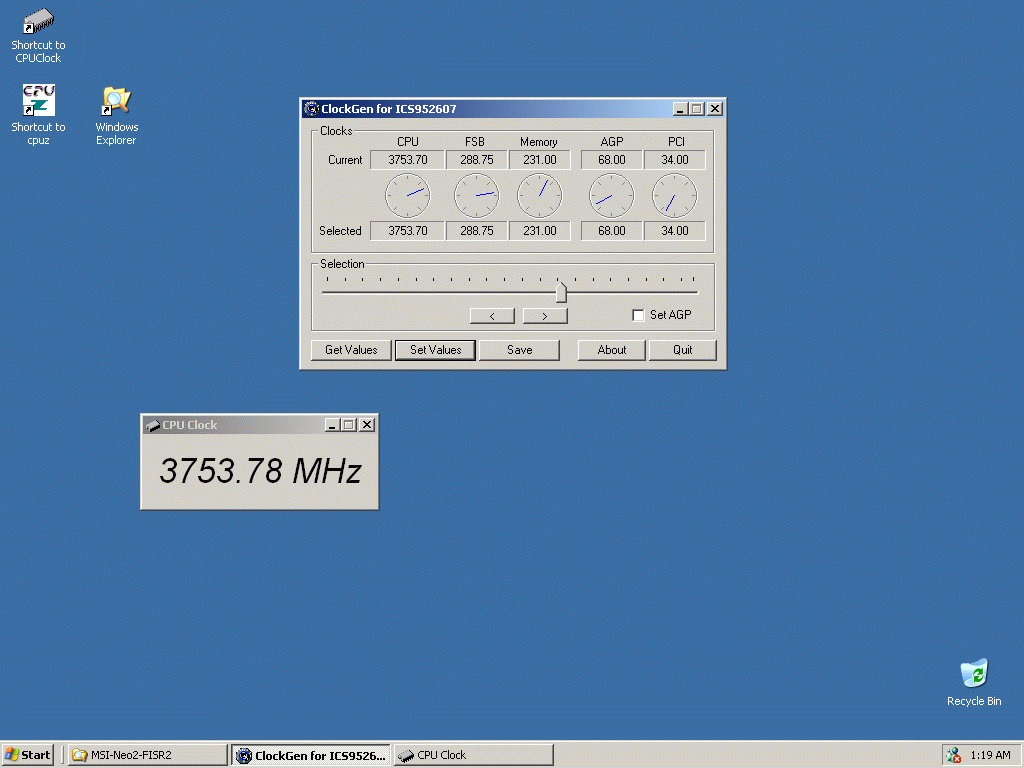Viewport: 1024px width, 768px height.
Task: Close the ClockGen window
Action: [x=715, y=109]
